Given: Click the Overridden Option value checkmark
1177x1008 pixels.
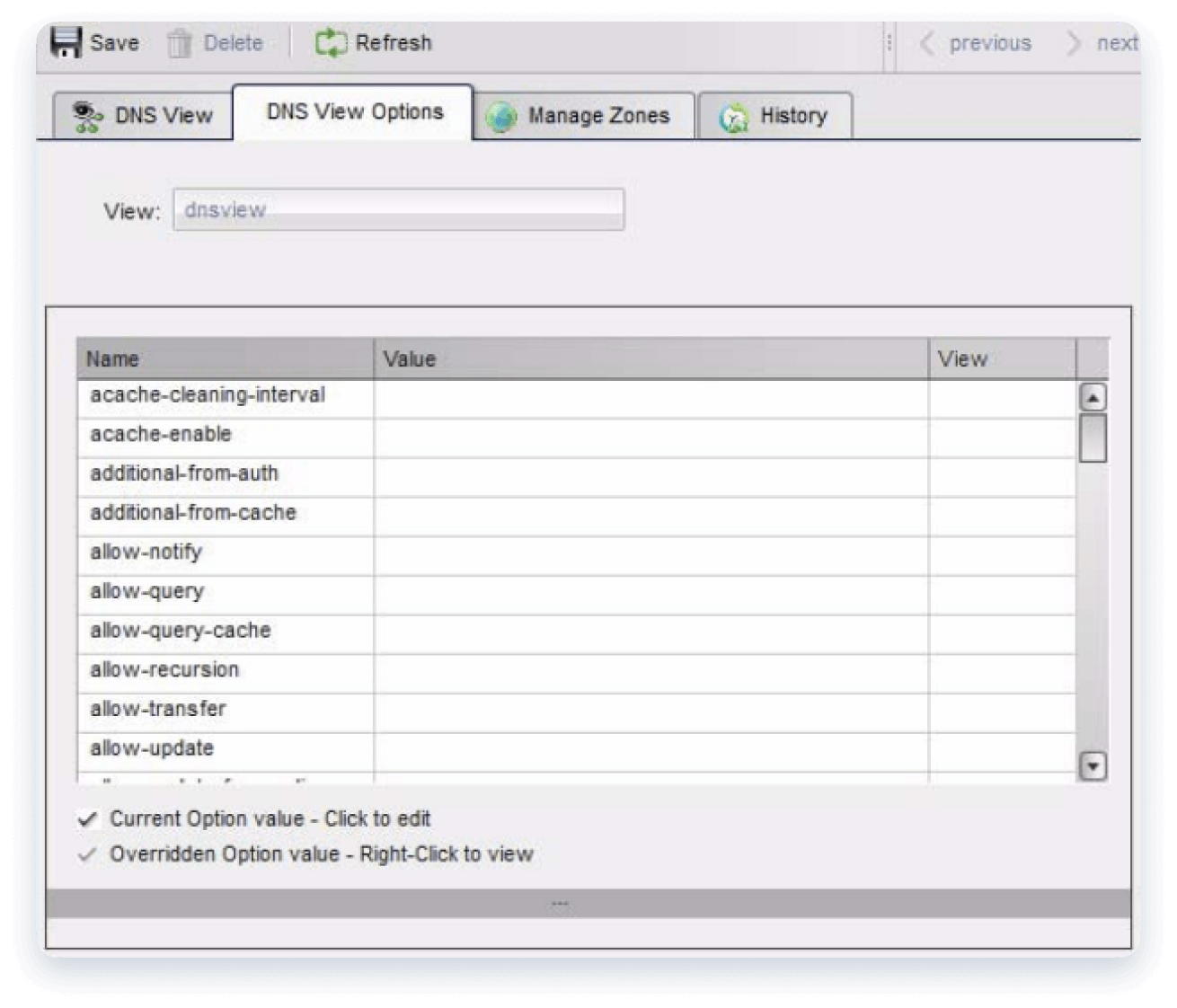Looking at the screenshot, I should 87,854.
